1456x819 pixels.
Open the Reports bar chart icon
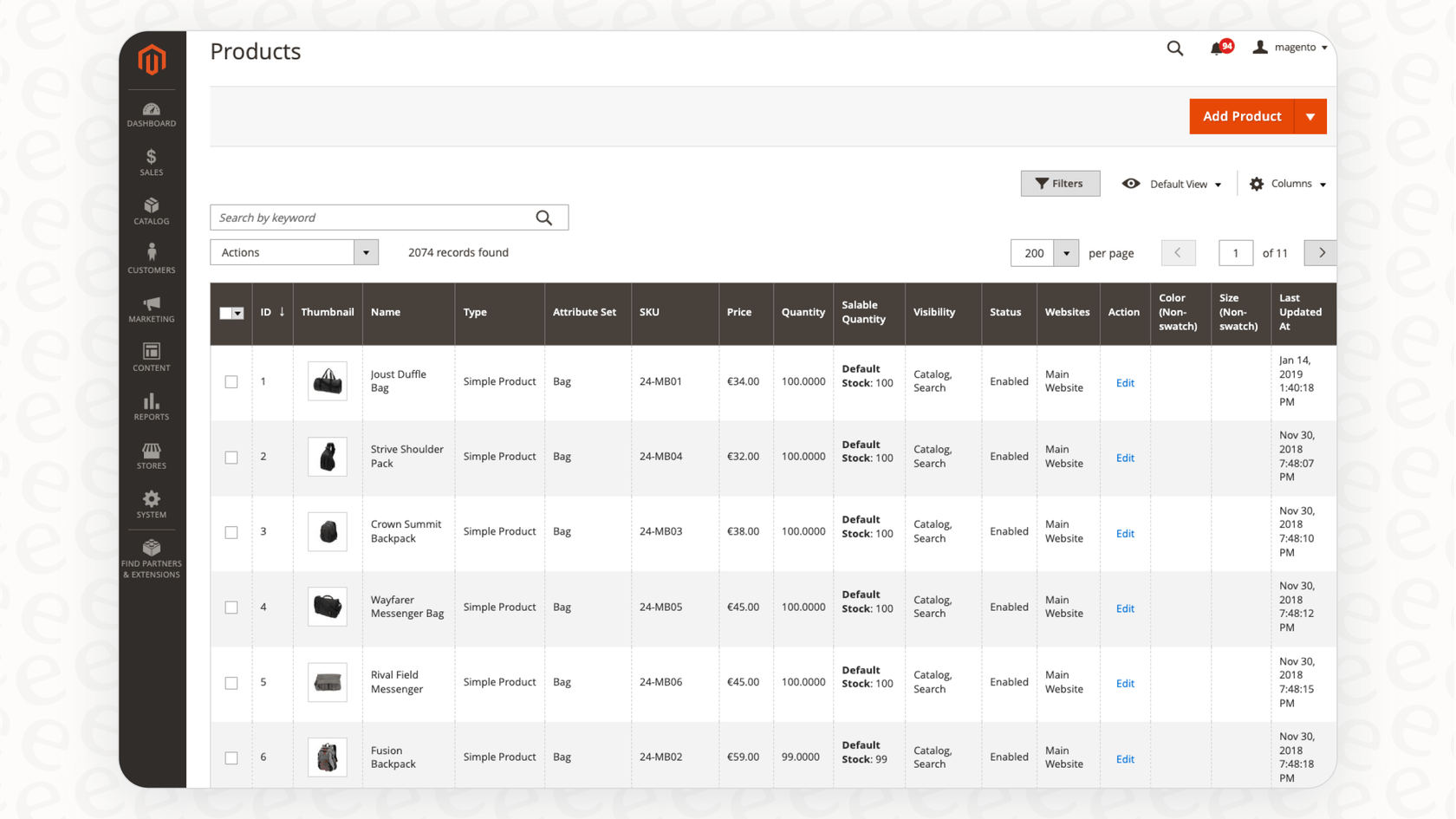coord(152,407)
